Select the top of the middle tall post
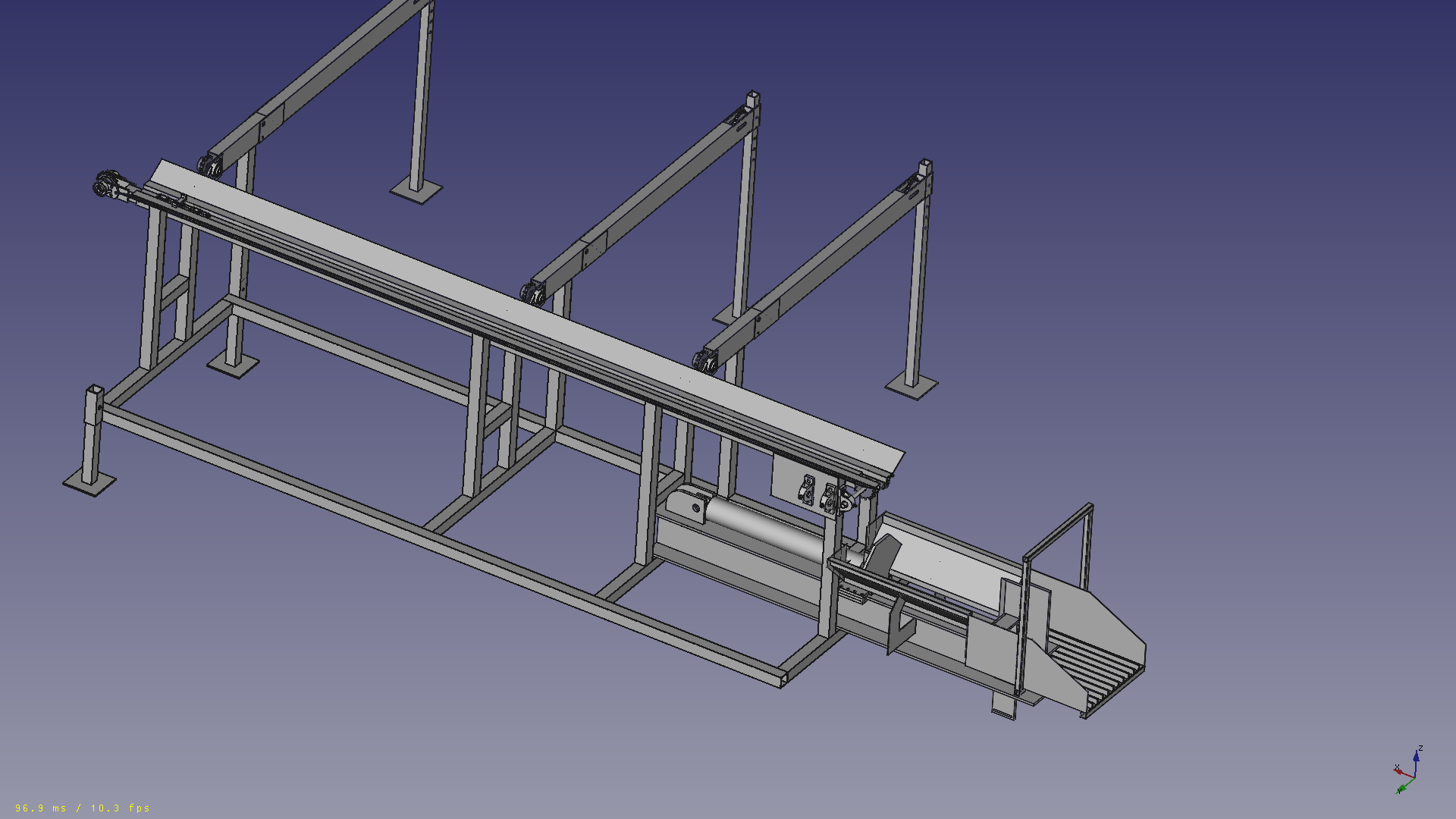 pos(752,99)
